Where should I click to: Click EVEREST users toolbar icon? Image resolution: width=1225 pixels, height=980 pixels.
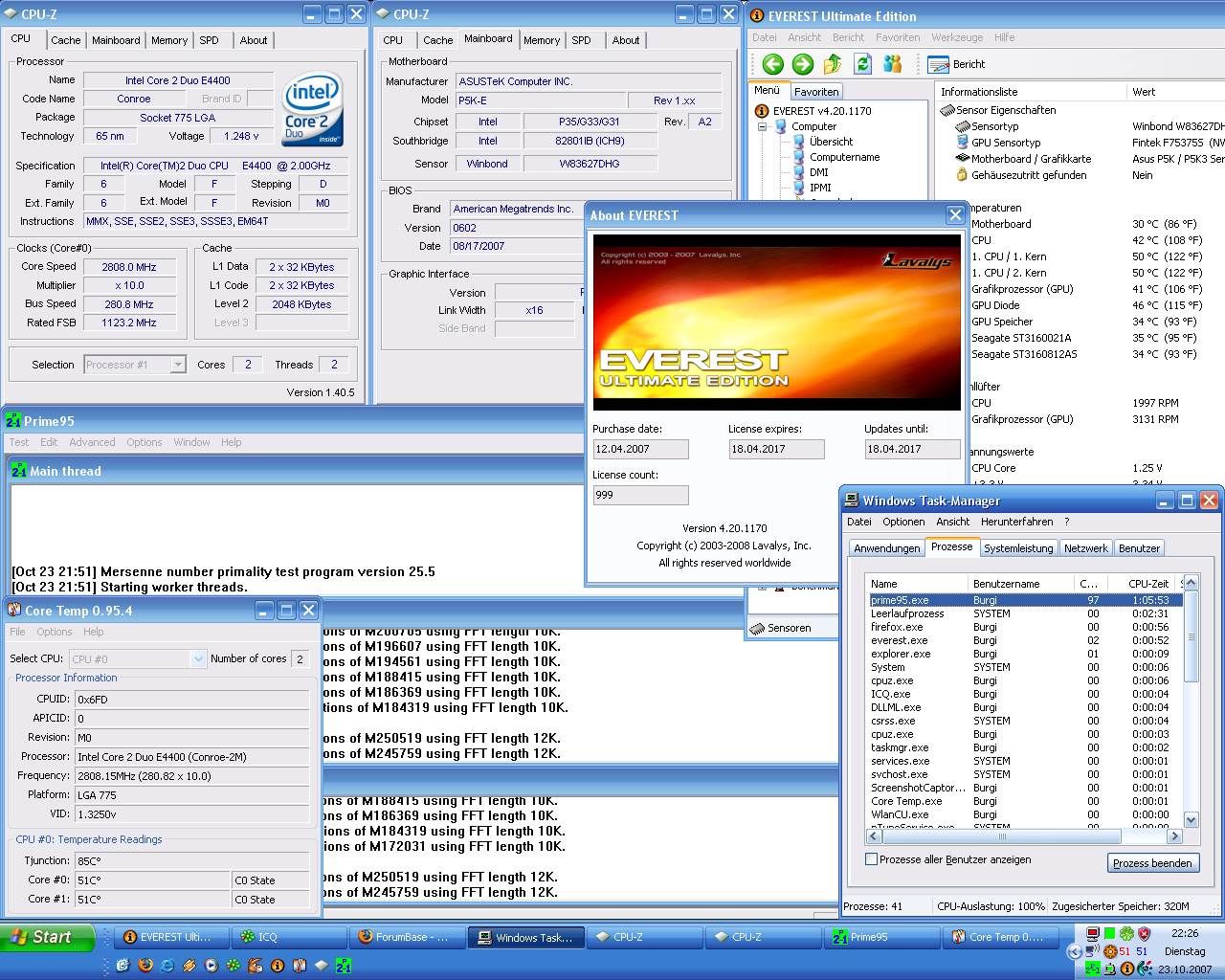coord(893,64)
